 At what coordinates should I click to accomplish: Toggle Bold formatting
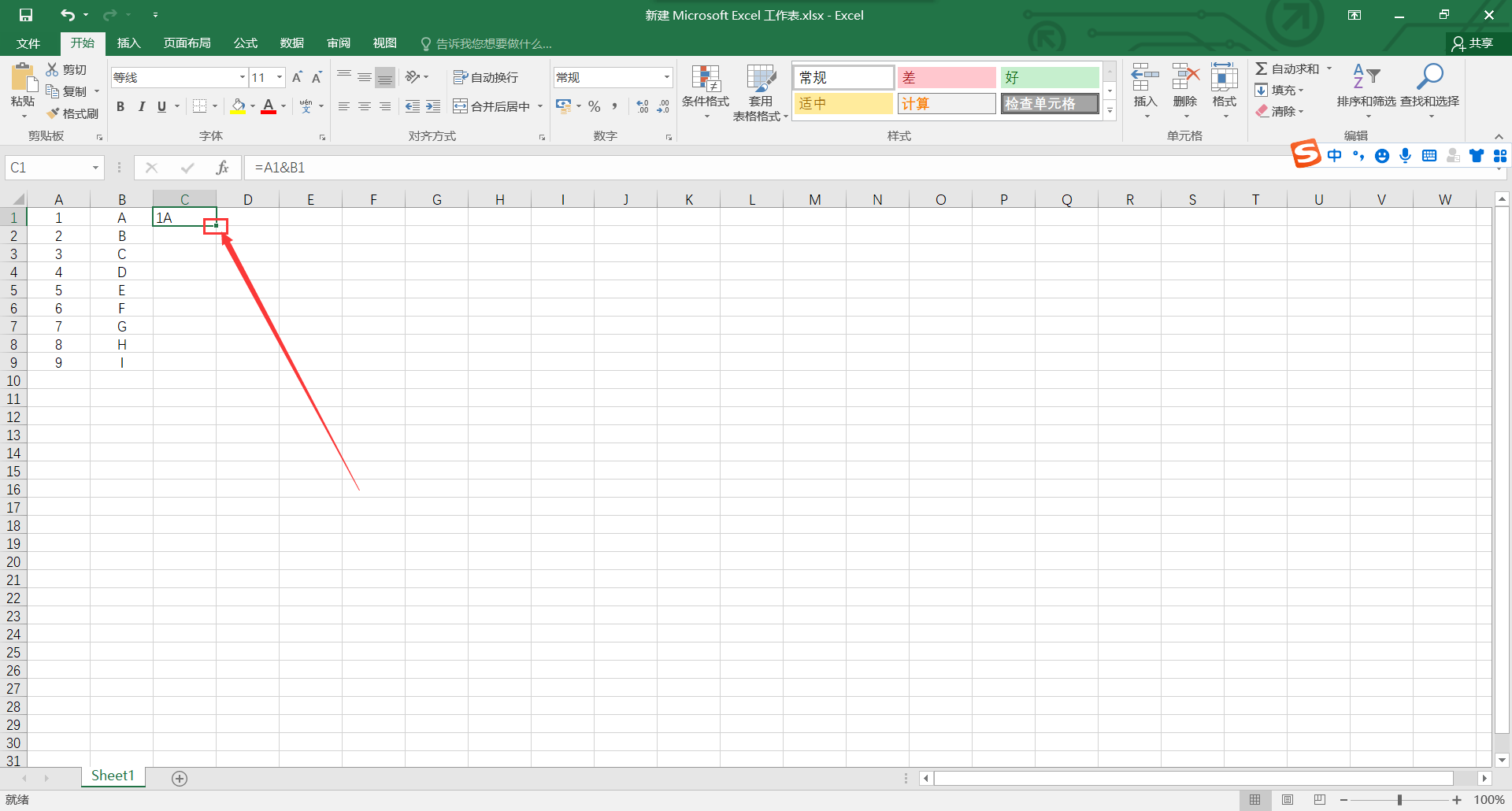click(x=120, y=106)
